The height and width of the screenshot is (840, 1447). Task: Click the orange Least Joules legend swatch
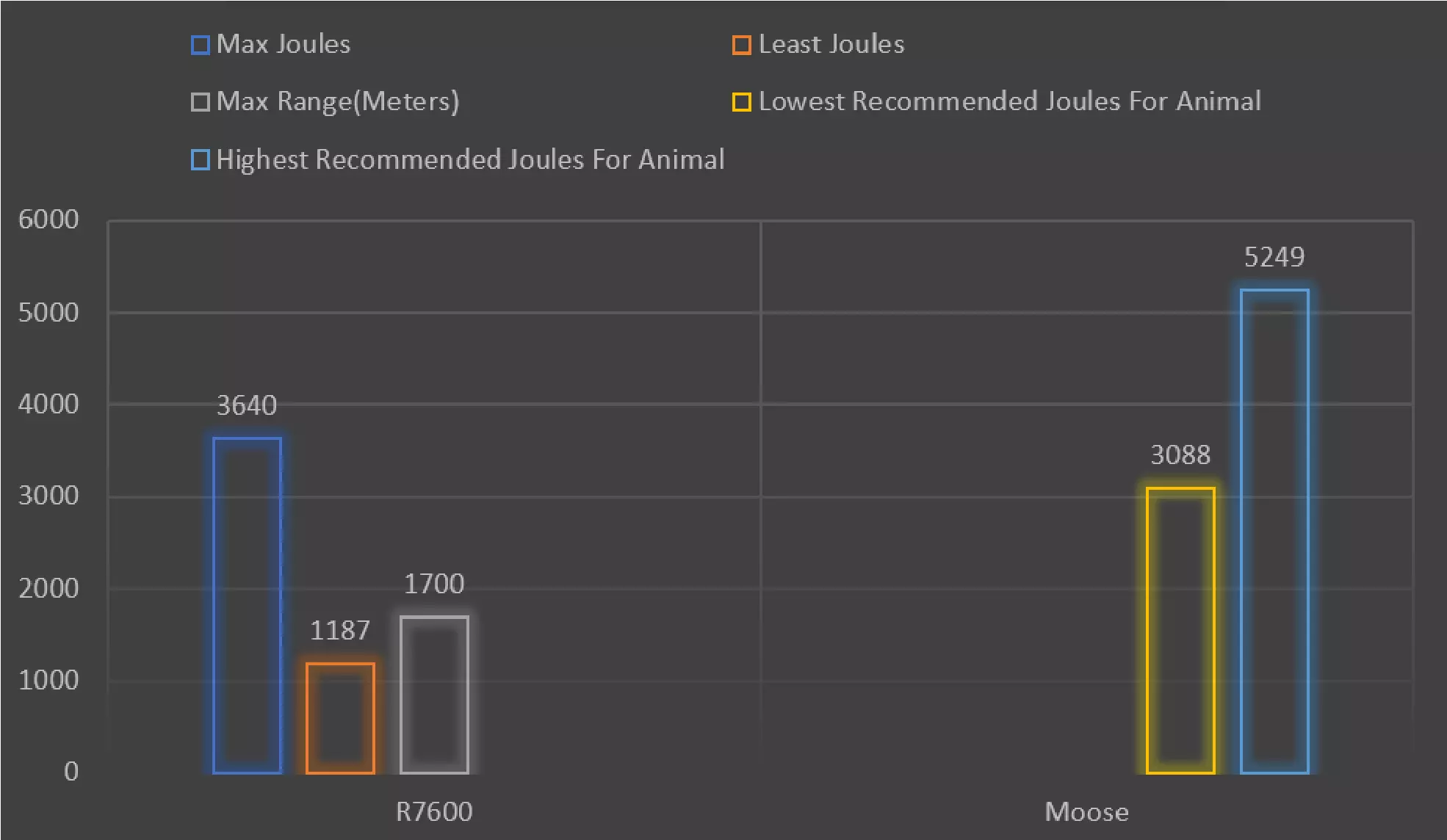point(742,46)
